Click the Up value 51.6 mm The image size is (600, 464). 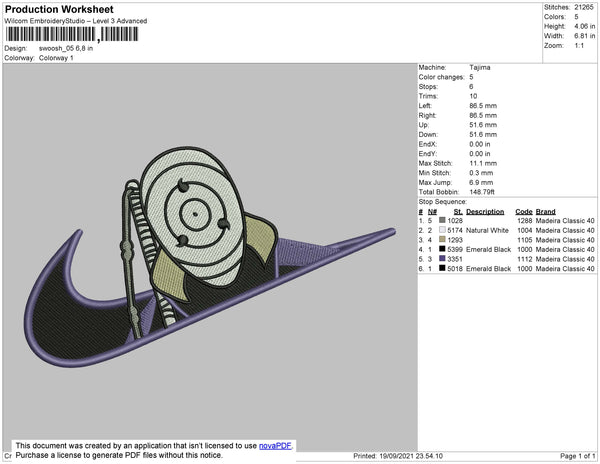pos(483,125)
